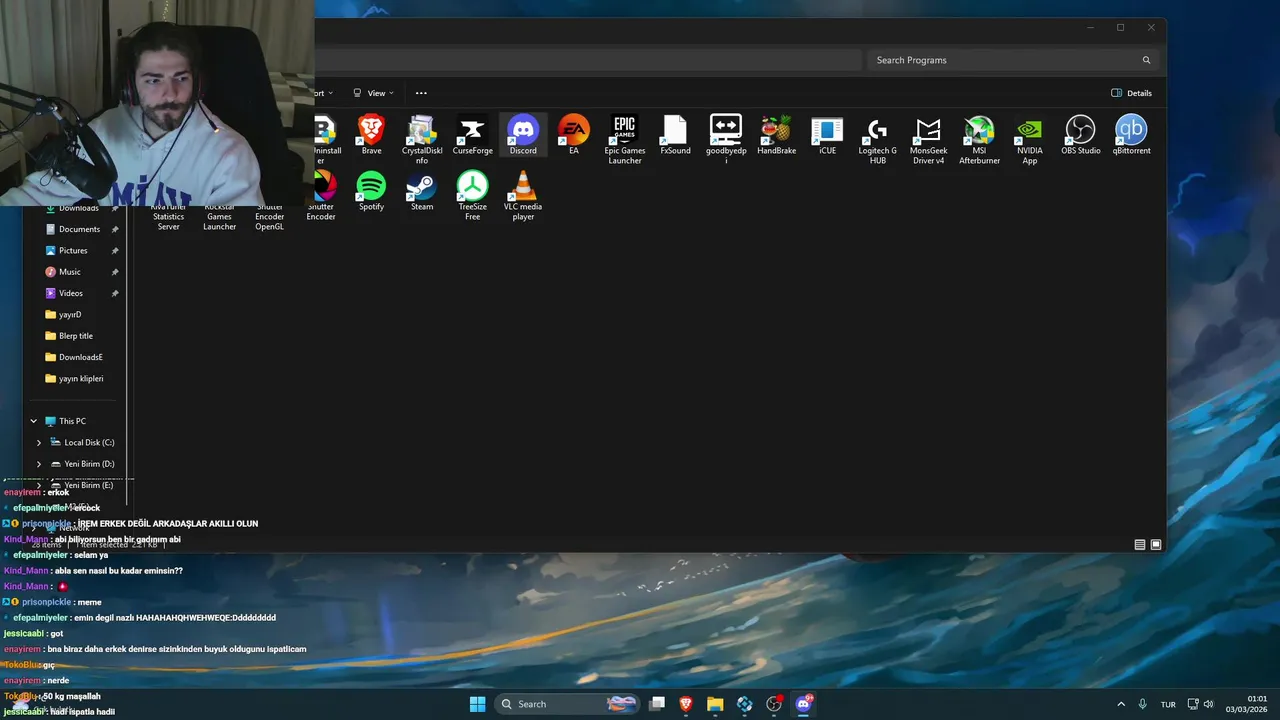The width and height of the screenshot is (1280, 720).
Task: Select the NVIDIA App shortcut
Action: point(1030,140)
